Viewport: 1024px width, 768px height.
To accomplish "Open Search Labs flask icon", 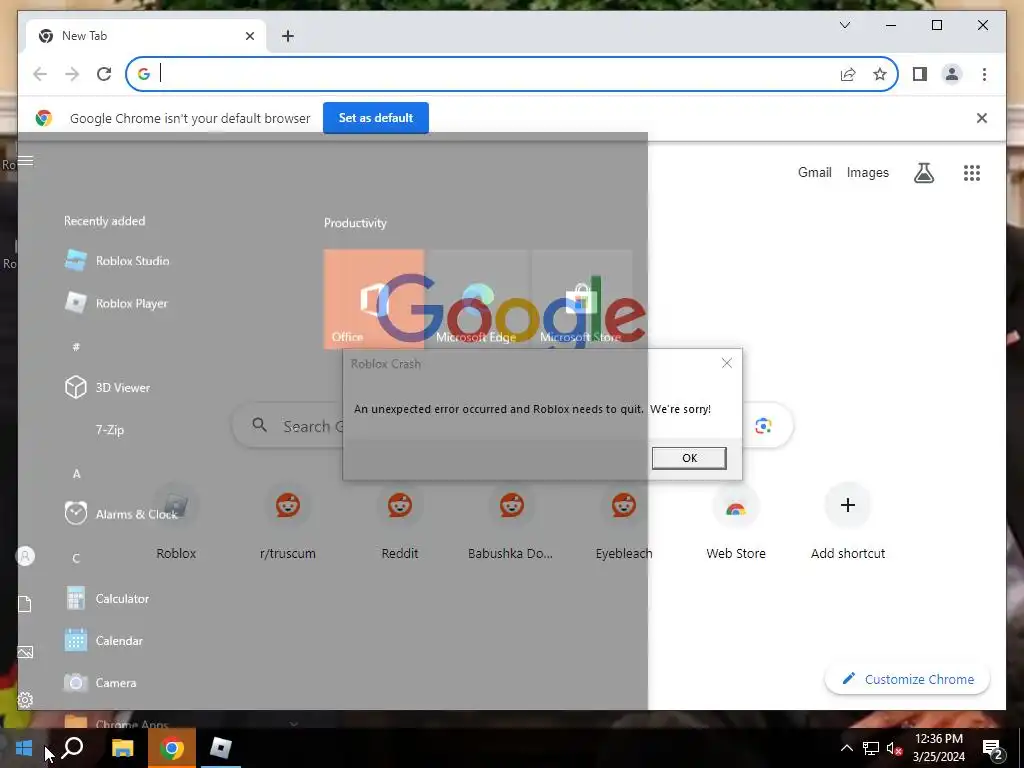I will coord(923,172).
